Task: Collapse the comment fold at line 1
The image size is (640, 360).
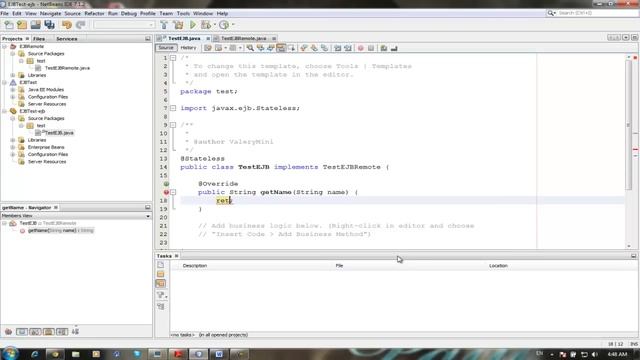Action: pos(173,58)
